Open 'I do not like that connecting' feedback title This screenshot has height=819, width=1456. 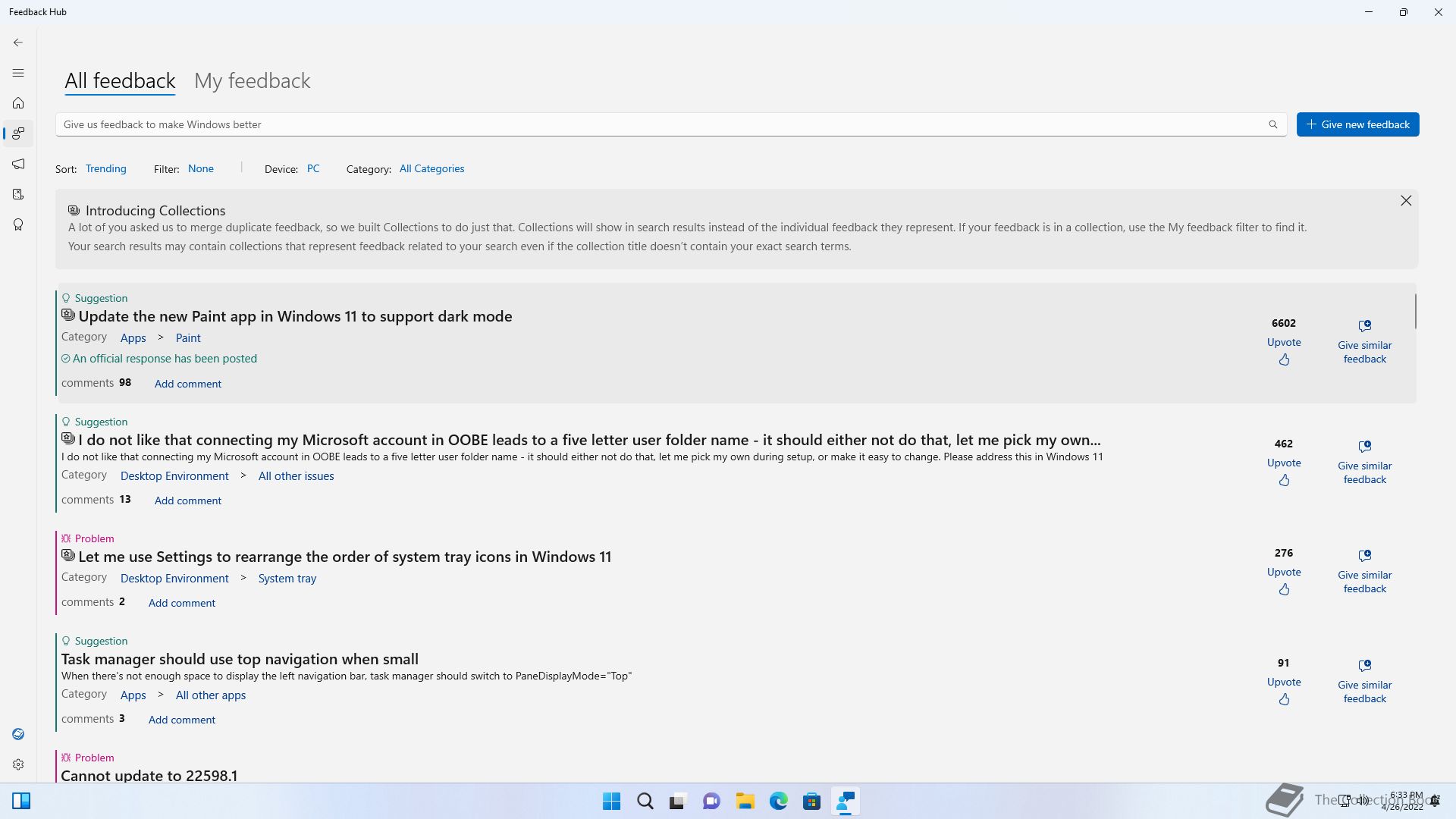click(x=589, y=440)
